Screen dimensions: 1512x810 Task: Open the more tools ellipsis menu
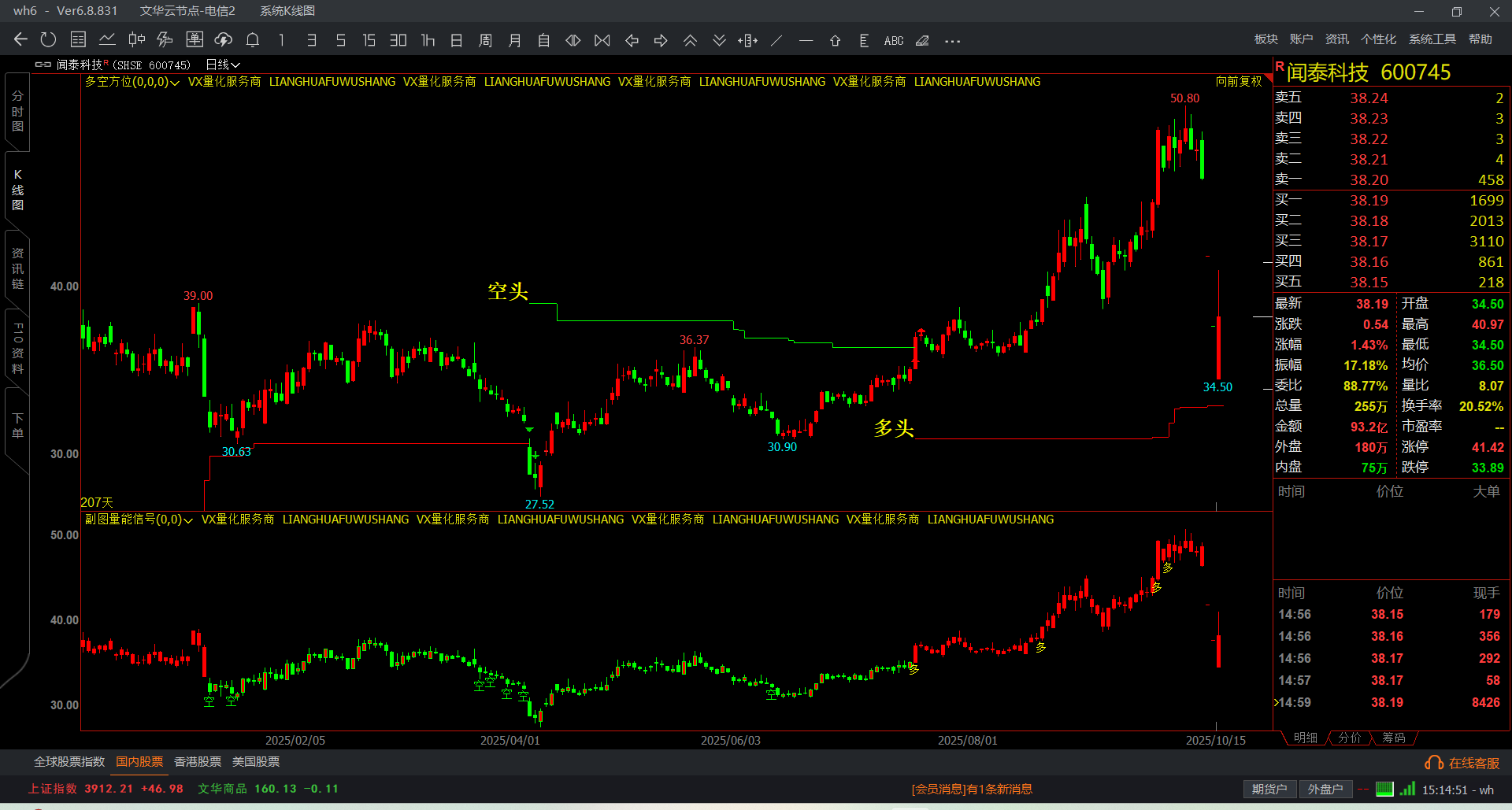(952, 41)
